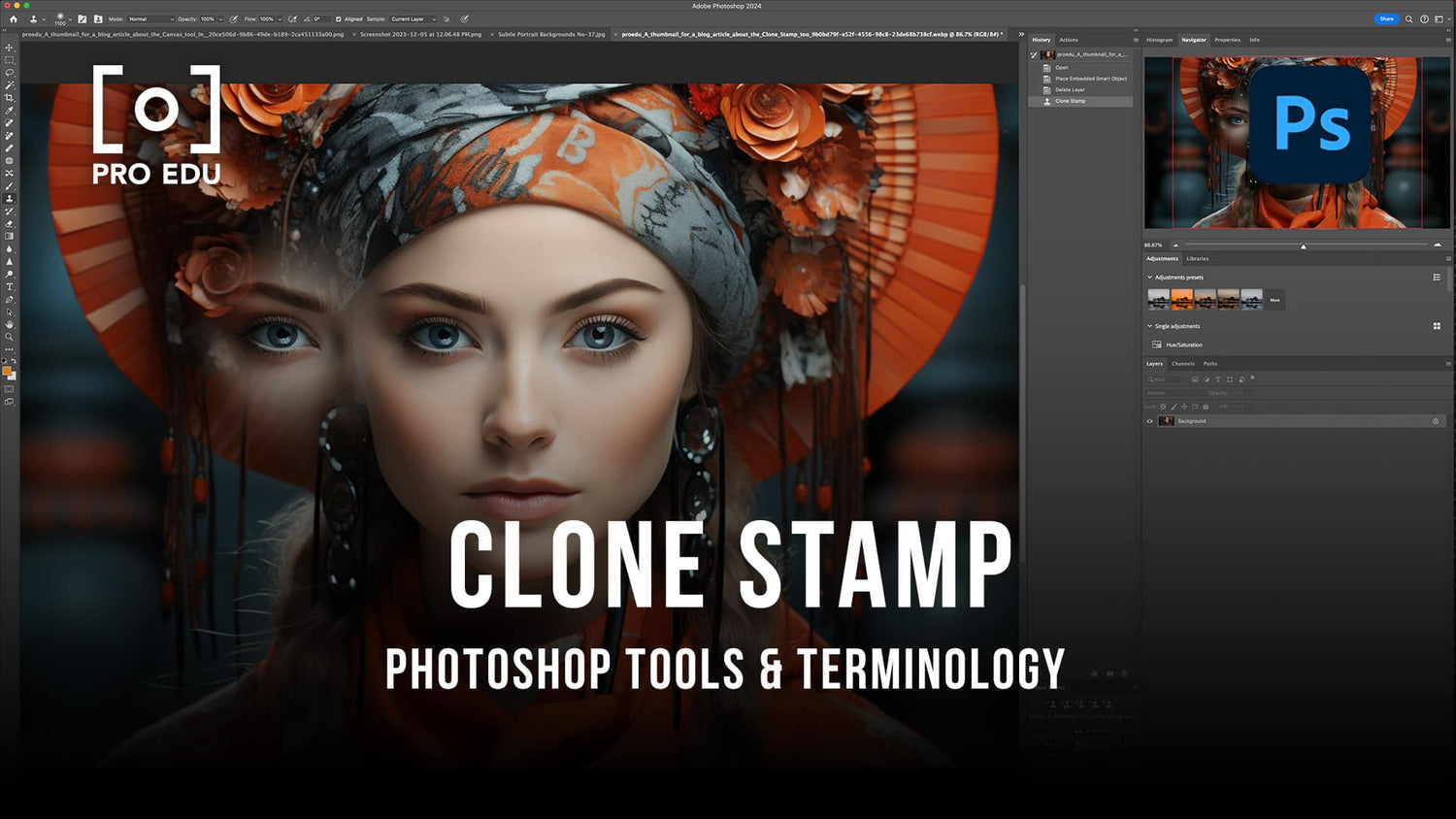Select the Horizontal Type tool
Screen dimensions: 1456x819
(10, 287)
